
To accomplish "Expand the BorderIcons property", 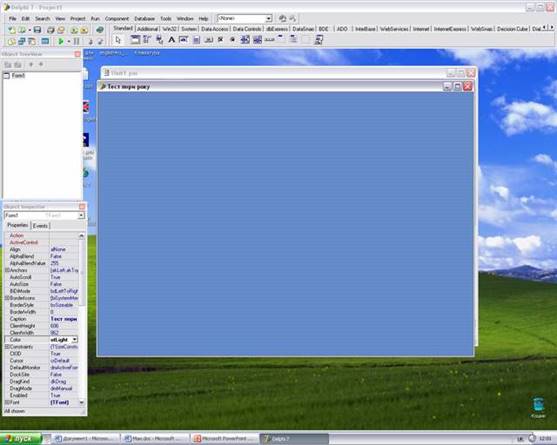I will (x=7, y=298).
